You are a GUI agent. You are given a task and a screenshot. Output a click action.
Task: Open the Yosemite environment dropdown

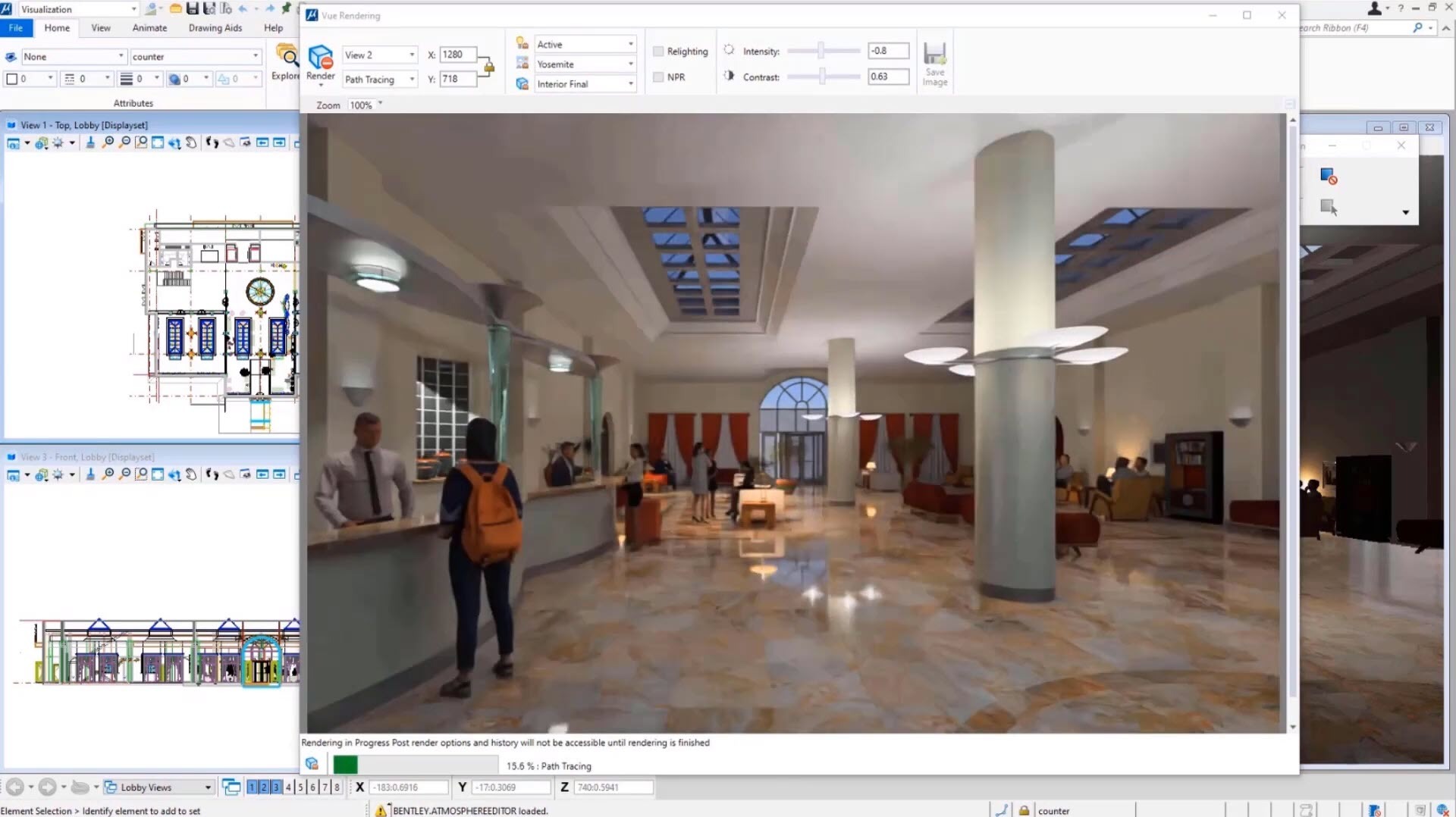(630, 64)
